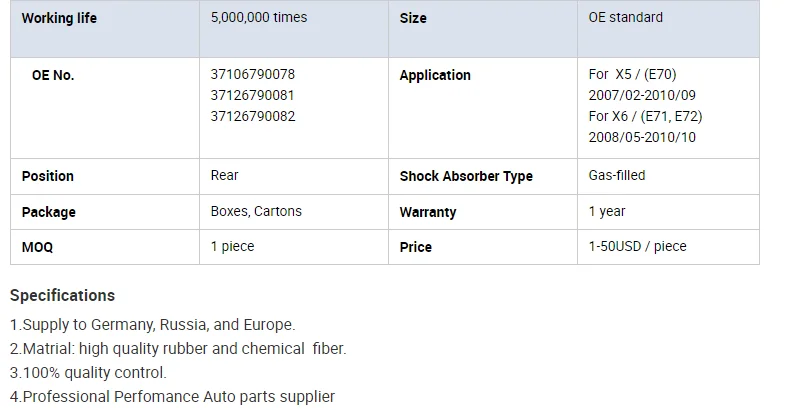Click the 'MOQ' label cell
The width and height of the screenshot is (791, 410).
37,247
